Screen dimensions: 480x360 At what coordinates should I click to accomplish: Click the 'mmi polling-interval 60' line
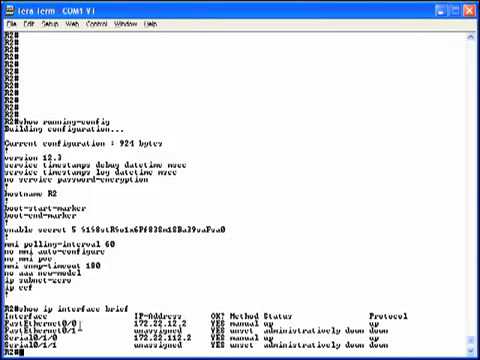tap(60, 244)
